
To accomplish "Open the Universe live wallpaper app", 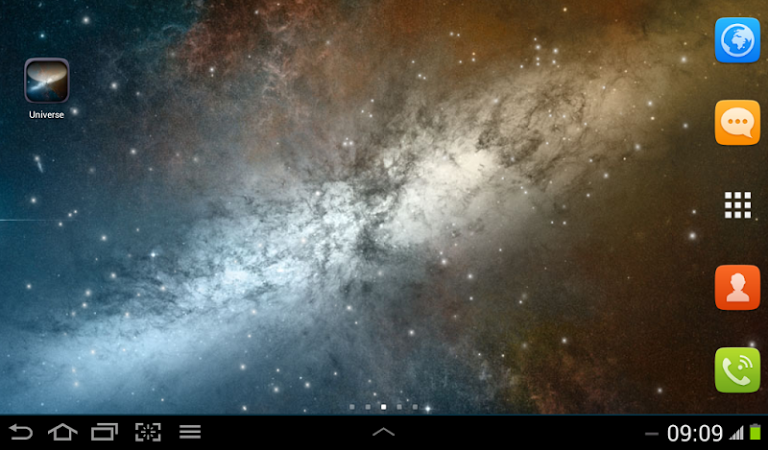I will pos(46,82).
